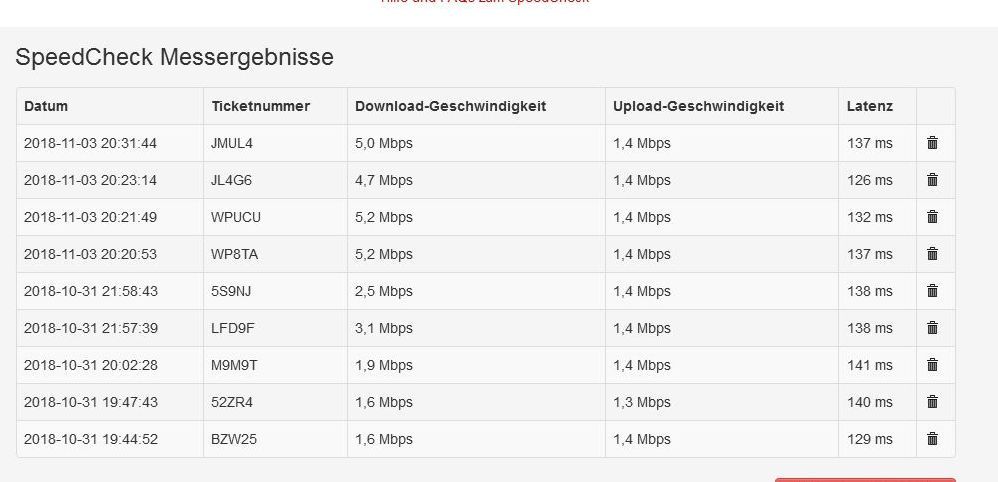Viewport: 998px width, 482px height.
Task: Delete the M9M9T measurement with trash icon
Action: [x=932, y=365]
